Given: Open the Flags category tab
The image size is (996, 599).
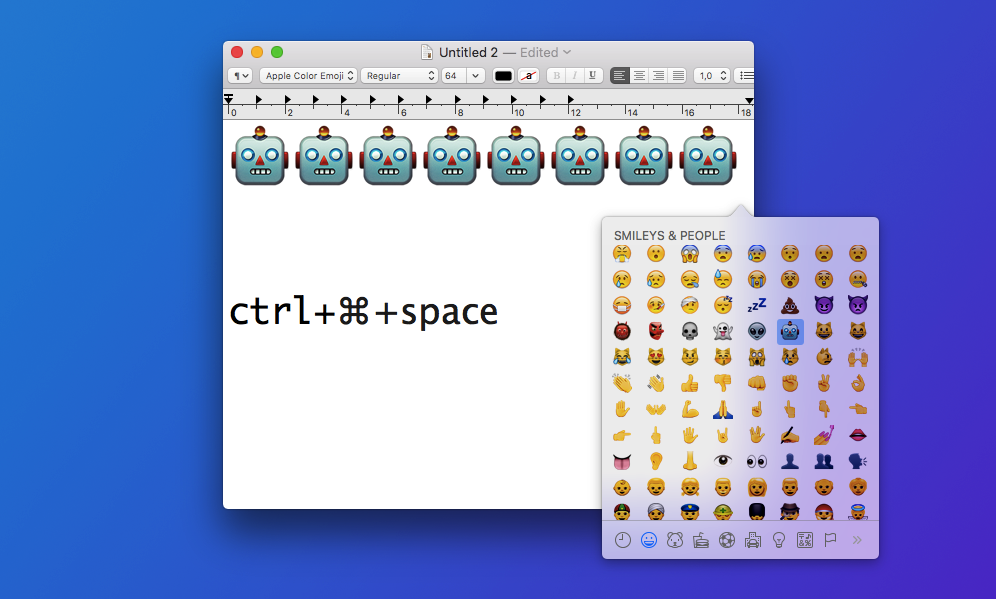Looking at the screenshot, I should [x=830, y=541].
